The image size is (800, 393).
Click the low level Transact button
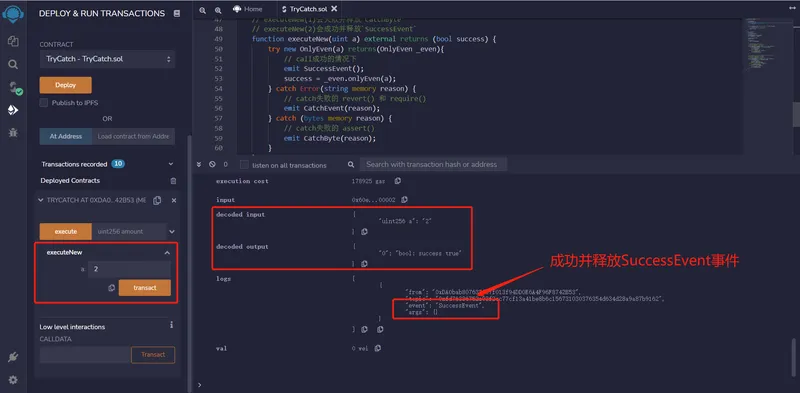pyautogui.click(x=153, y=355)
